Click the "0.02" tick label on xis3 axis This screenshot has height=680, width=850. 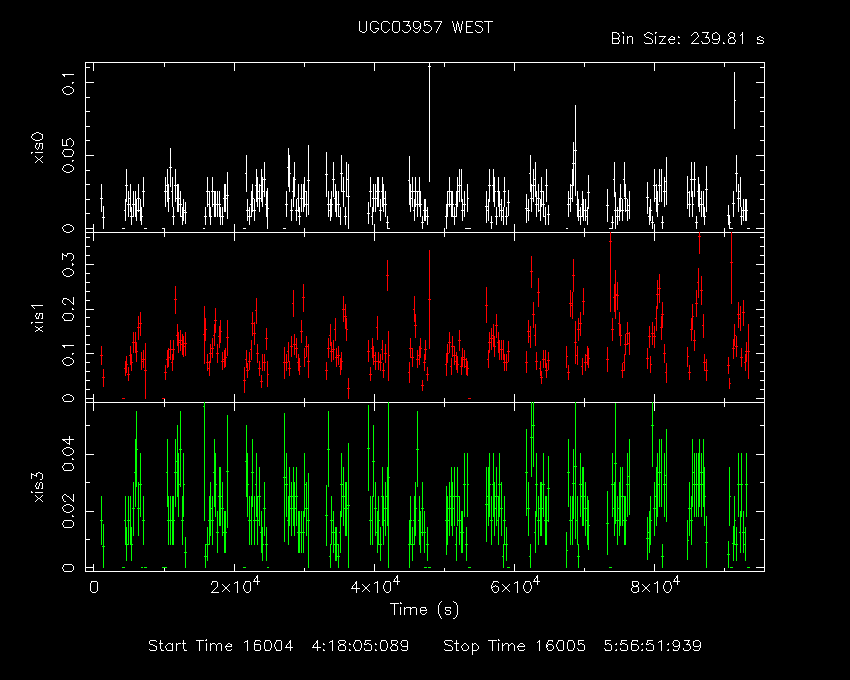coord(69,511)
